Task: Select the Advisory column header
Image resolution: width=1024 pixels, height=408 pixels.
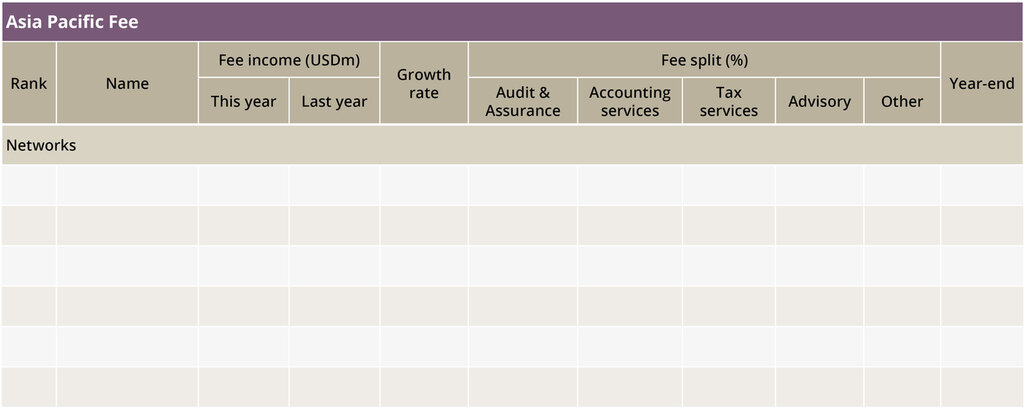Action: click(819, 101)
